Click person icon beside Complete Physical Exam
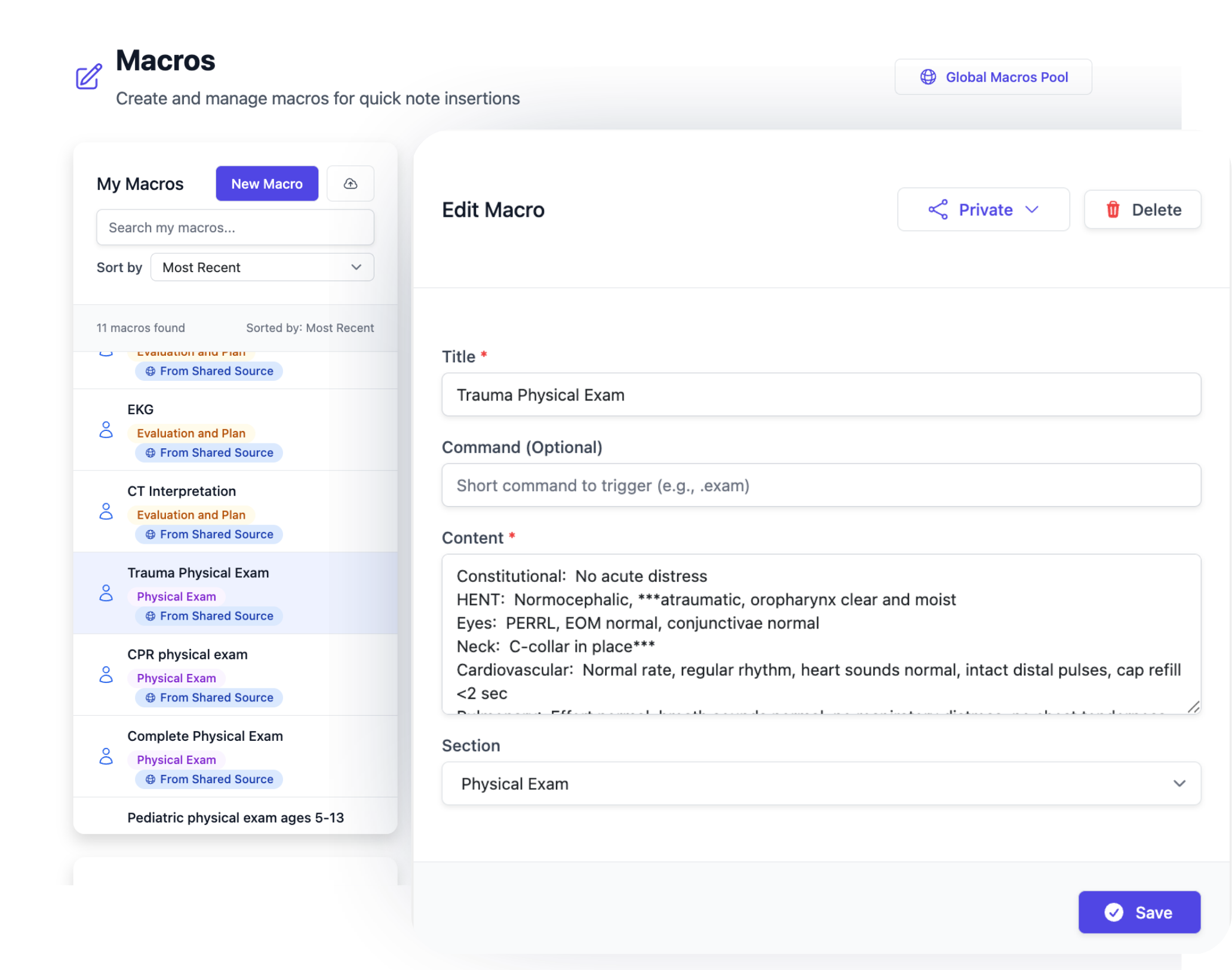This screenshot has width=1232, height=970. point(106,756)
